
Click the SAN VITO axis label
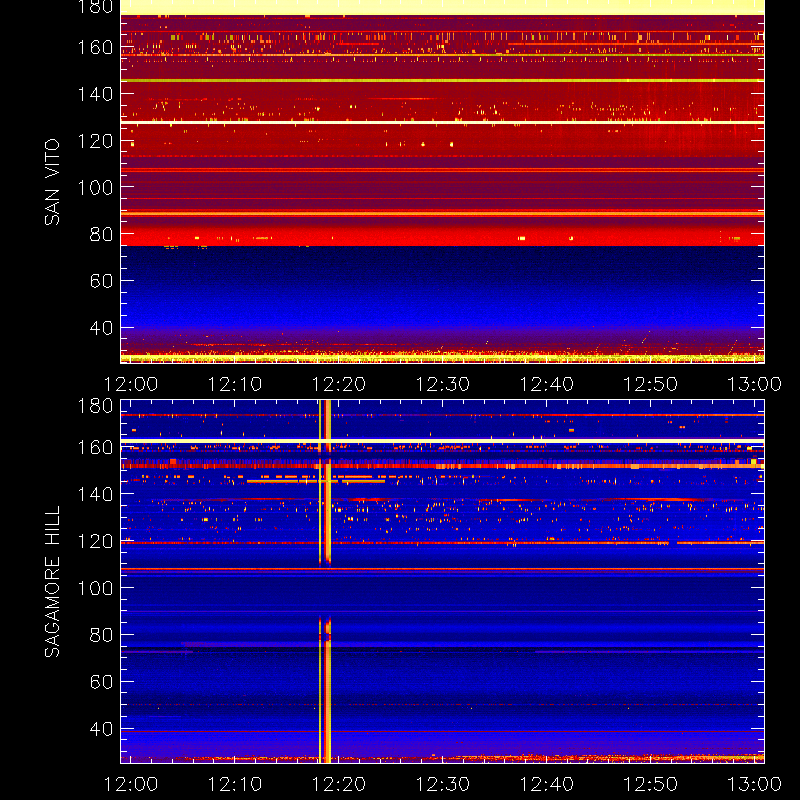coord(53,182)
